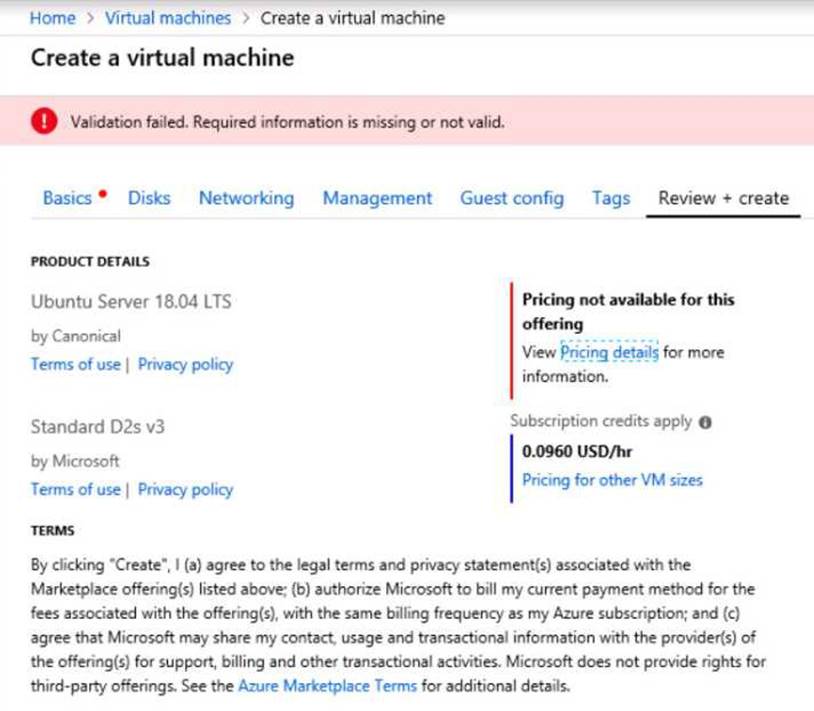Select the Review + create tab

[724, 198]
